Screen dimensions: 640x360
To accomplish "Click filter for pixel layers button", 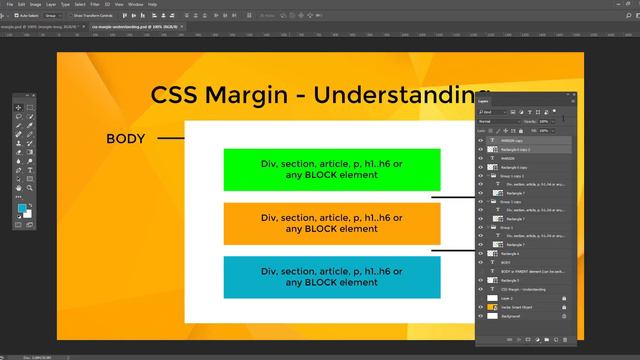I will pyautogui.click(x=513, y=112).
